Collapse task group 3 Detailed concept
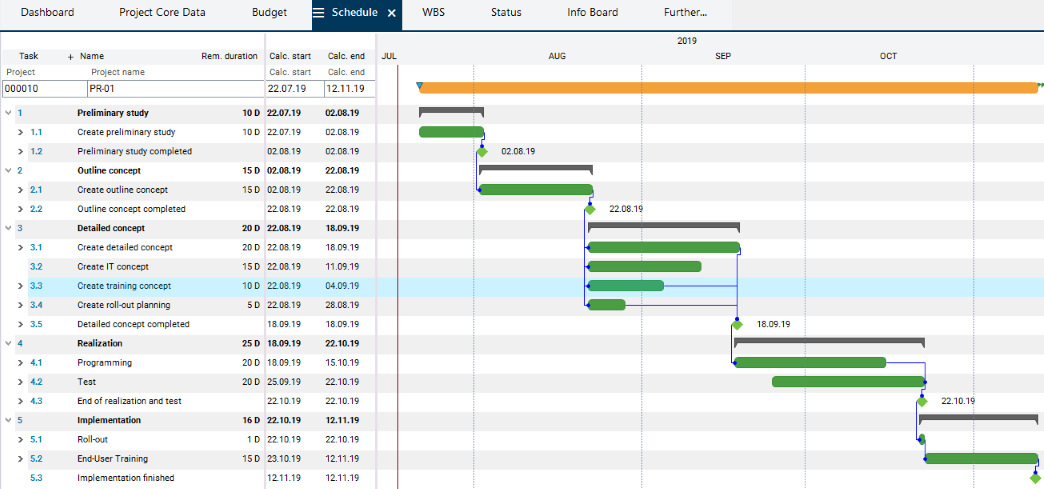Viewport: 1044px width, 489px height. pos(8,228)
